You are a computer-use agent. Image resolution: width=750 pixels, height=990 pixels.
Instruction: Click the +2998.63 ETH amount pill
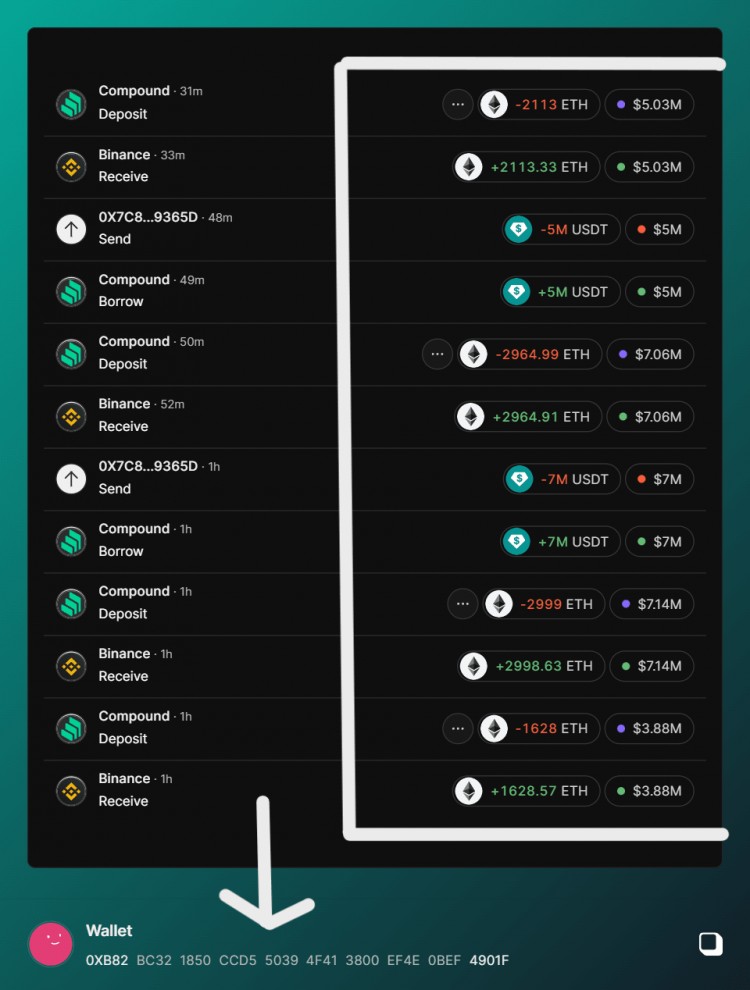click(x=530, y=666)
